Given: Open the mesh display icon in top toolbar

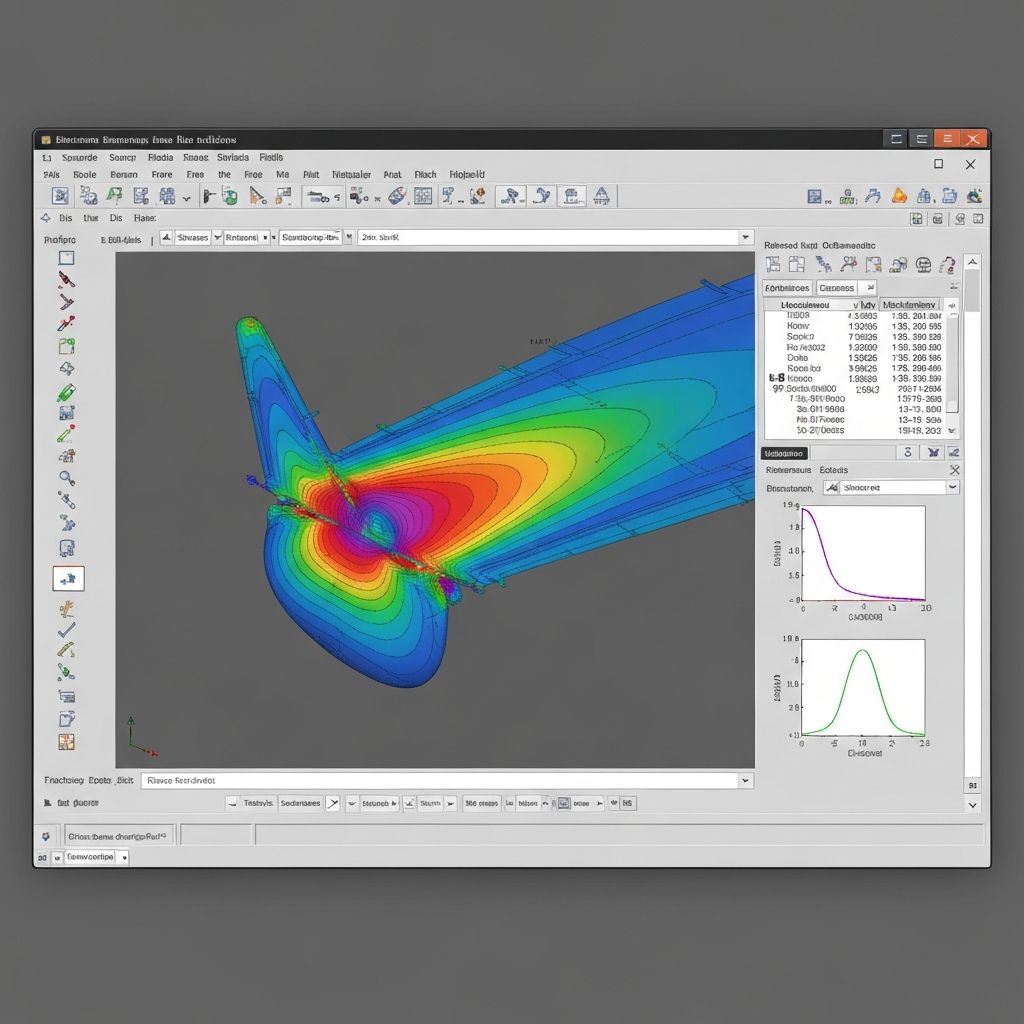Looking at the screenshot, I should [x=422, y=195].
